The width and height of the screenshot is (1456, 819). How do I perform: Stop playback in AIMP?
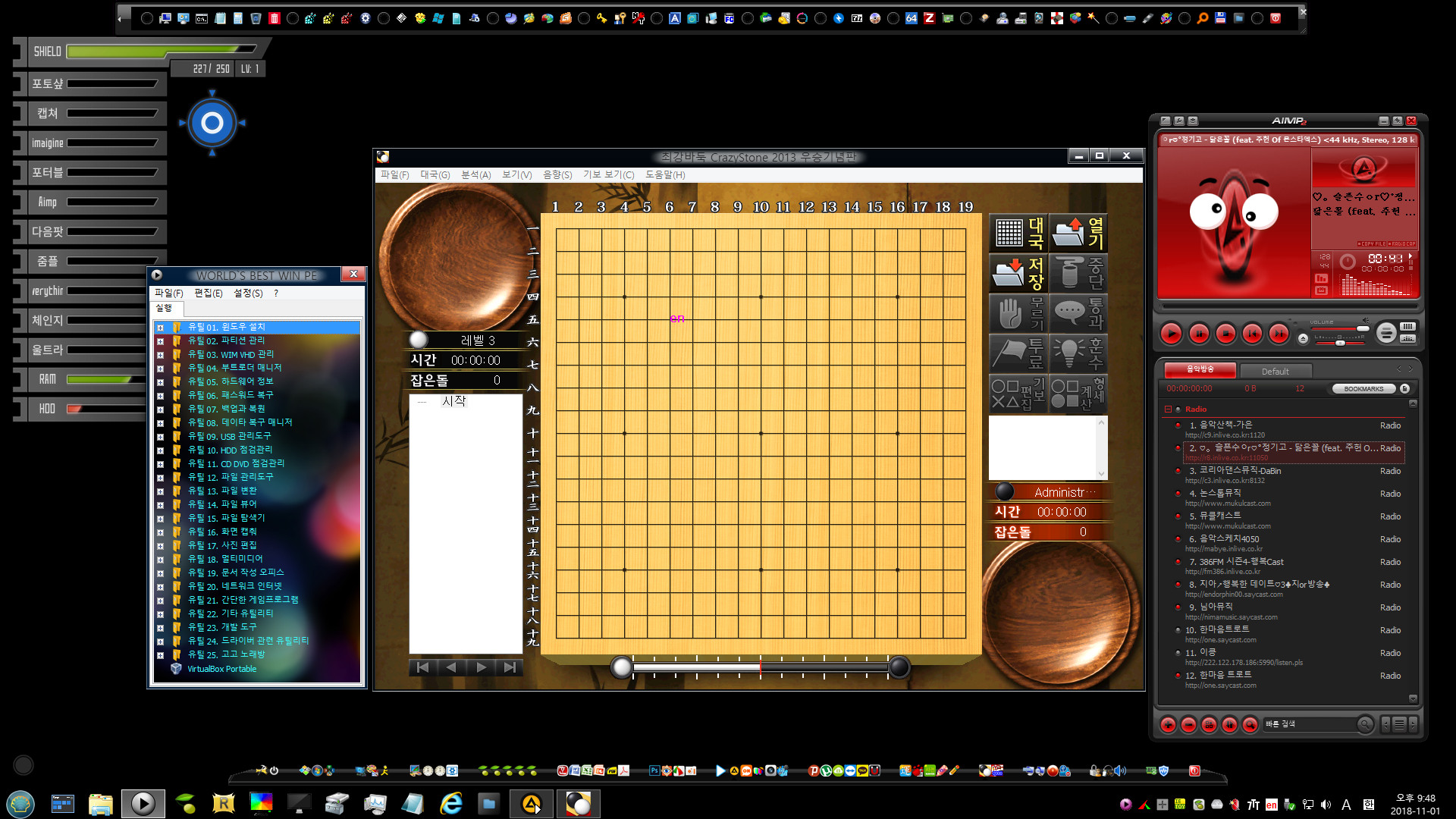(x=1225, y=334)
